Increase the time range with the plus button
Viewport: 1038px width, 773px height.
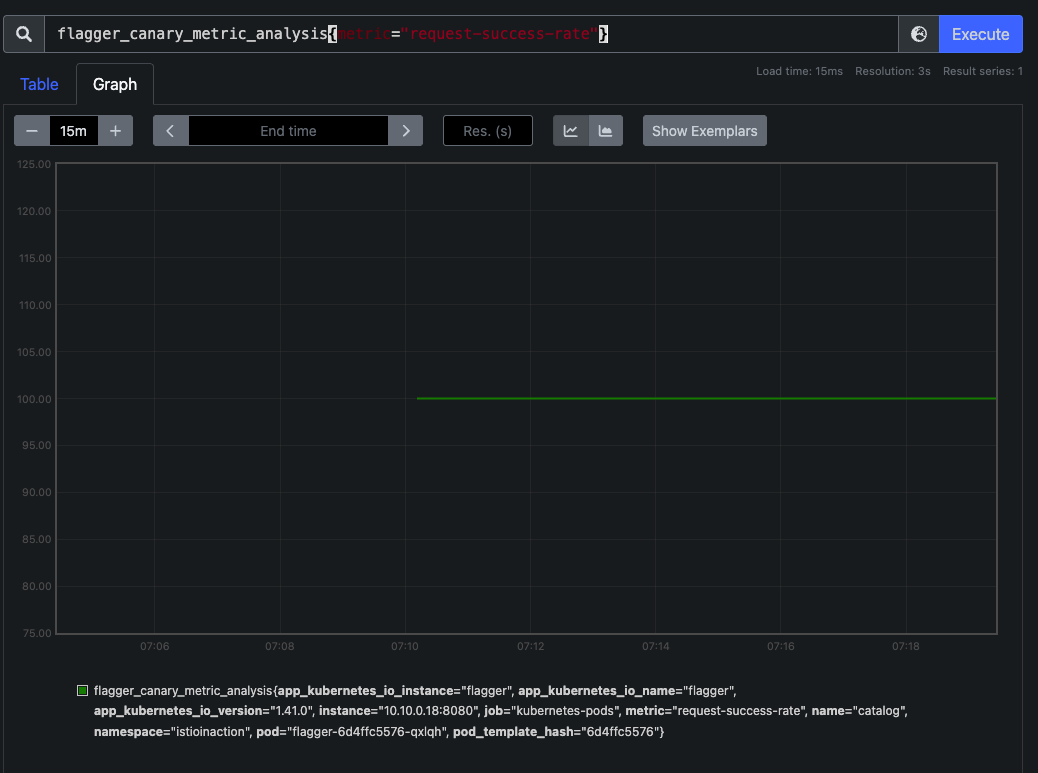point(115,130)
